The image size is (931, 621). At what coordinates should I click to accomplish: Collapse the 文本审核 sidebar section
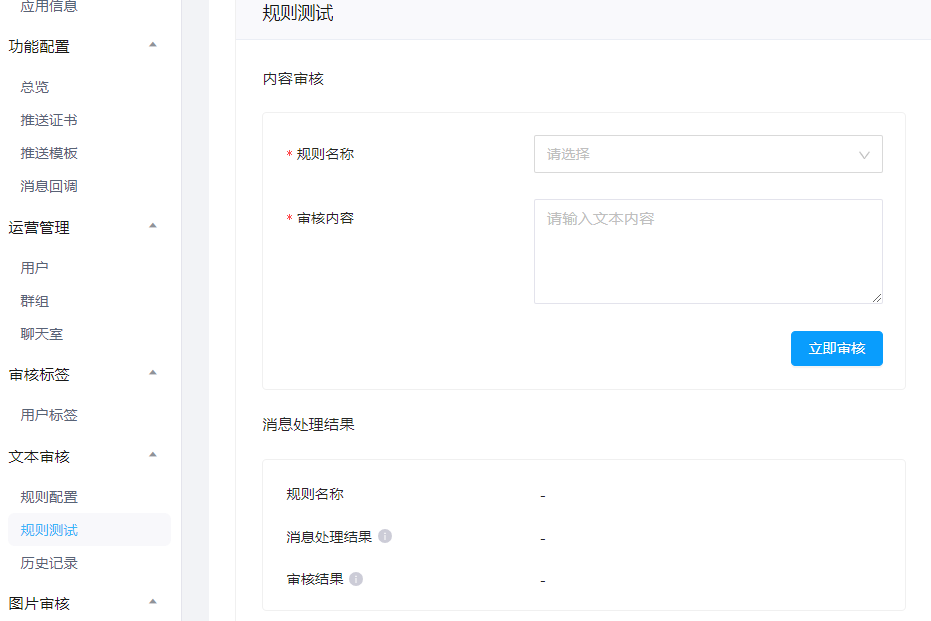153,455
